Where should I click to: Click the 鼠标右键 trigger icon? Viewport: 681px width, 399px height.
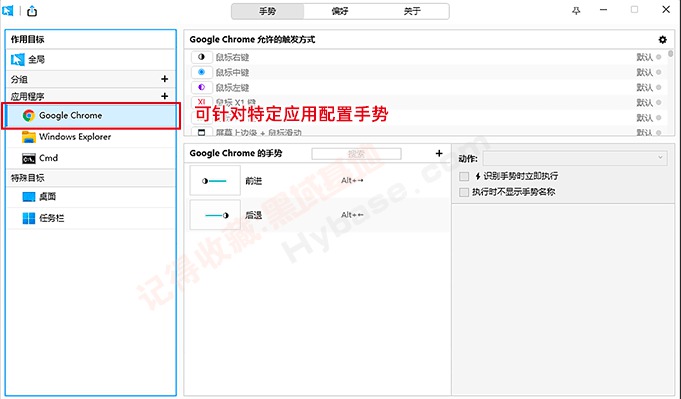pos(202,57)
